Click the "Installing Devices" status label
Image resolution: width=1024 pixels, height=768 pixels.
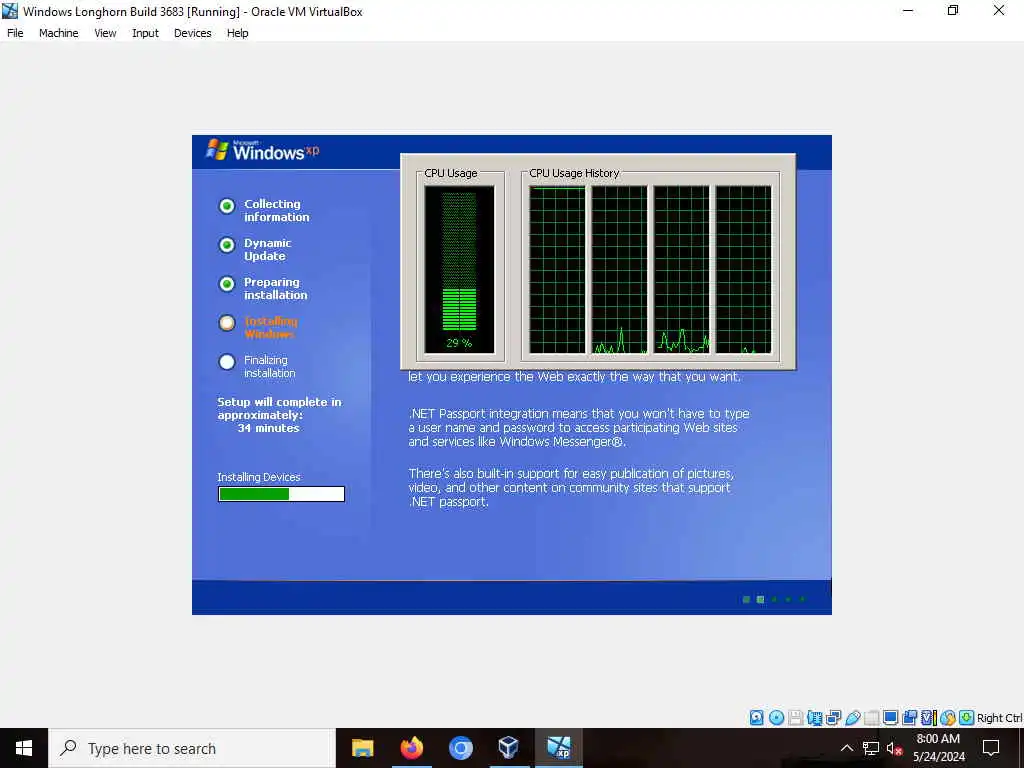[259, 477]
